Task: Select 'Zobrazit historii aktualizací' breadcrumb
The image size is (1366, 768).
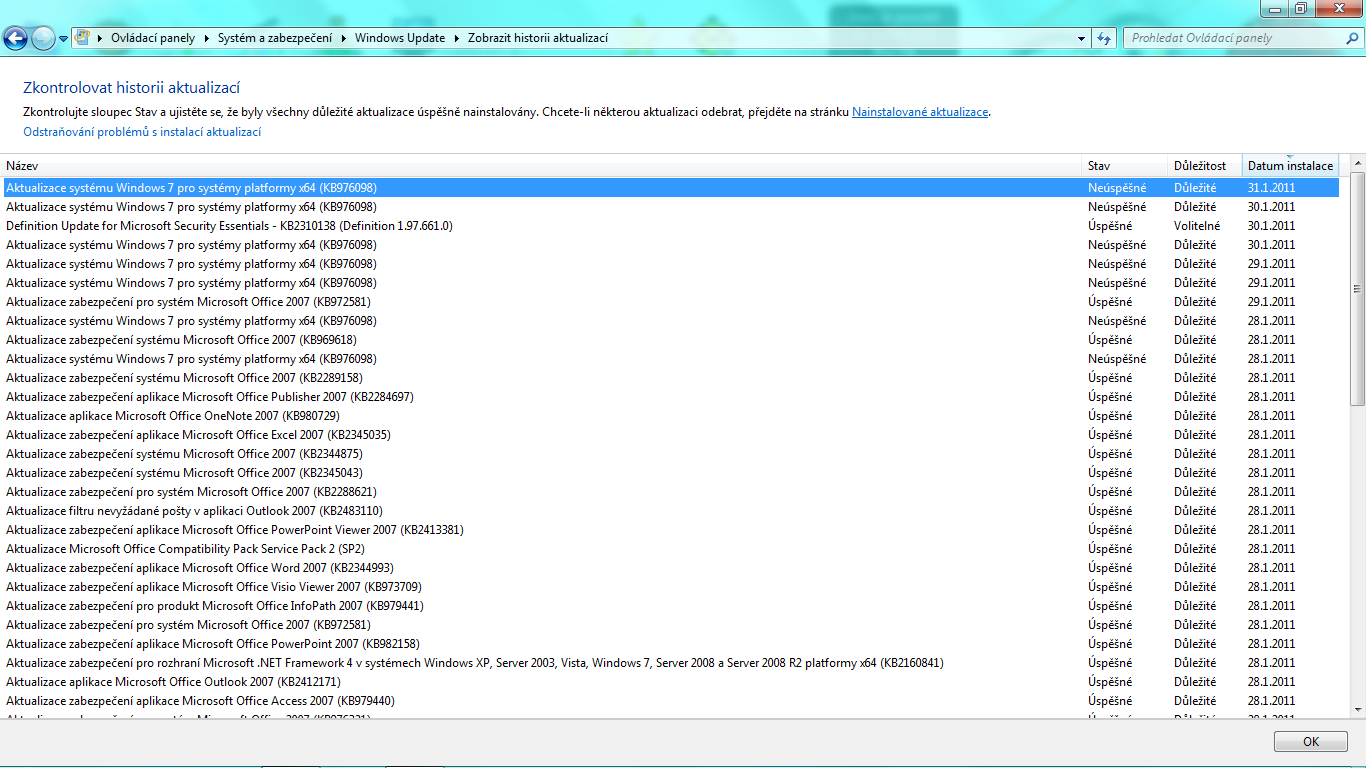Action: pos(538,38)
